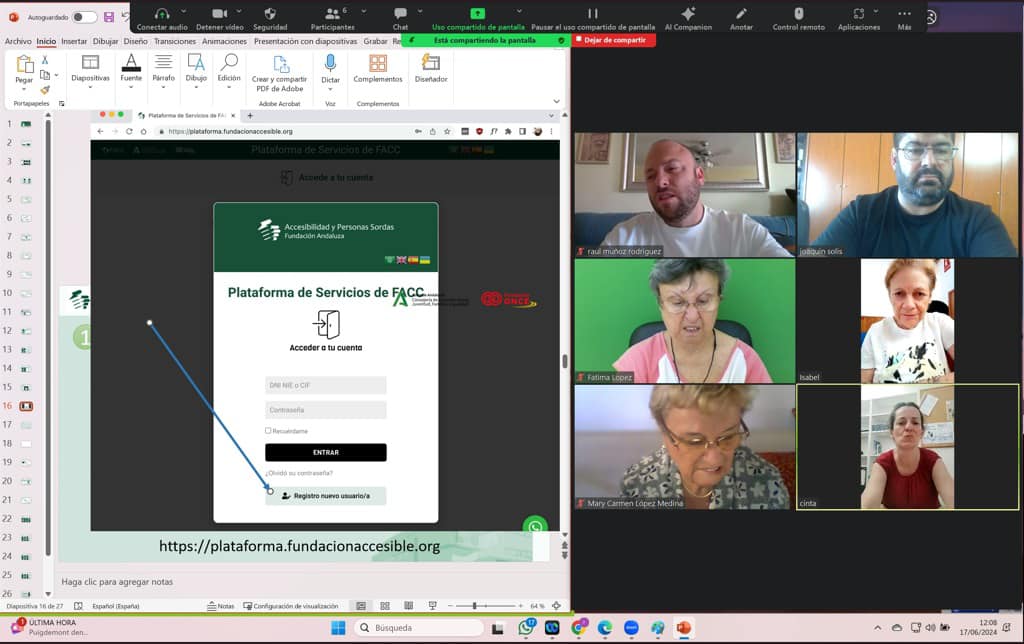This screenshot has width=1024, height=644.
Task: Stop video with the Detener vídeo camera icon
Action: click(219, 14)
